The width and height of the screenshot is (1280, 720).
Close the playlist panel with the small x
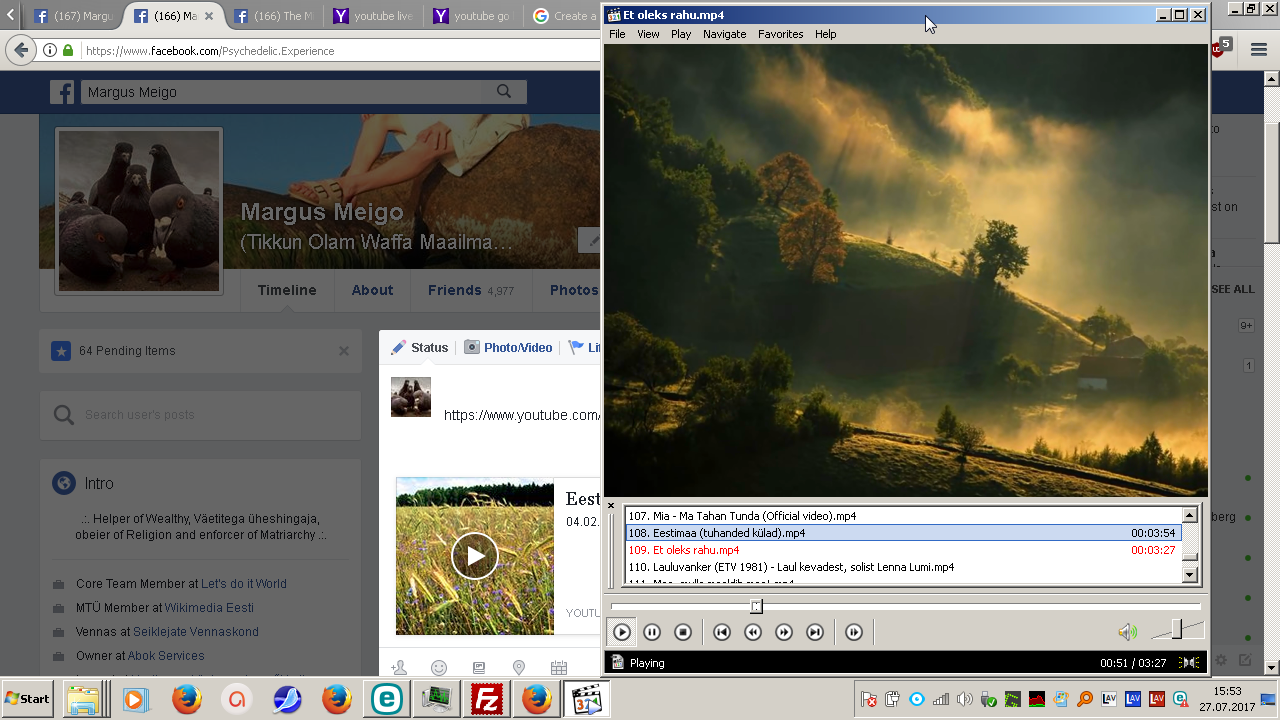pos(611,506)
